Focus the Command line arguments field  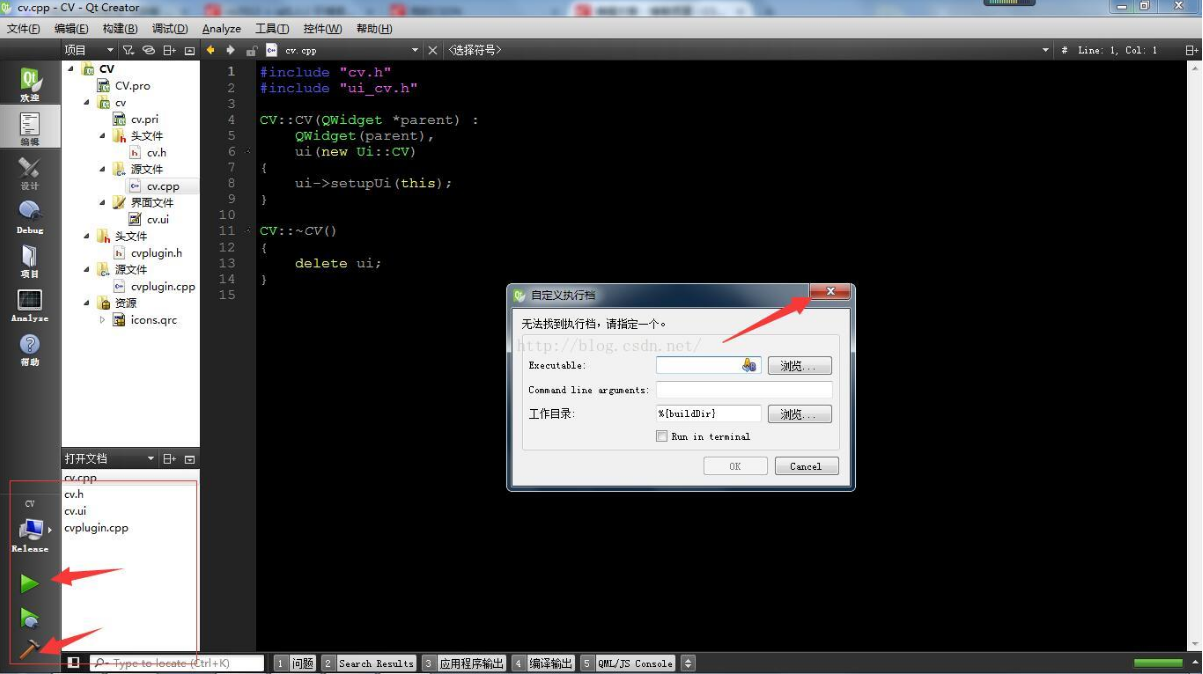(744, 390)
